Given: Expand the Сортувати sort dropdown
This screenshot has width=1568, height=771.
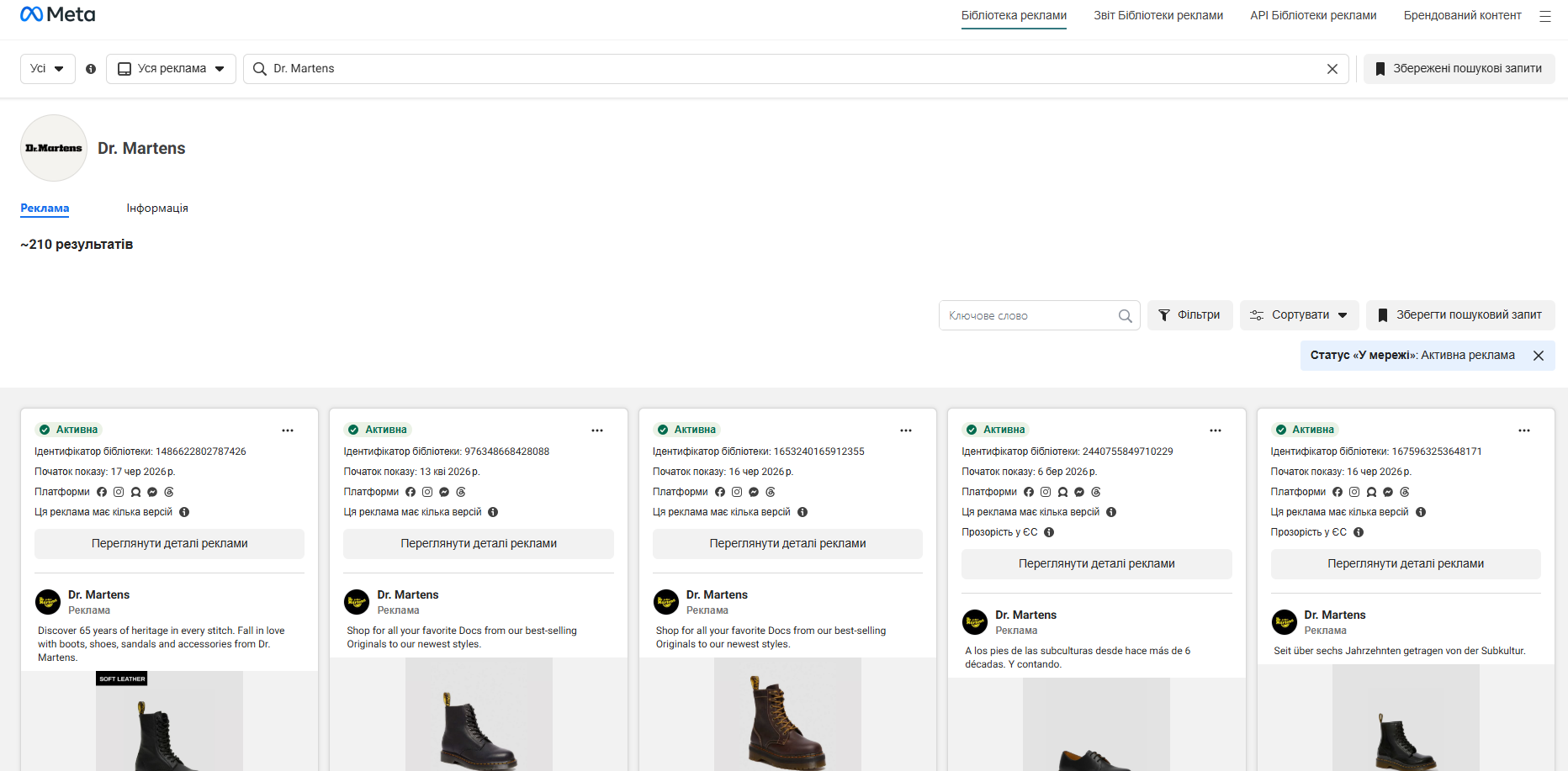Looking at the screenshot, I should coord(1300,315).
